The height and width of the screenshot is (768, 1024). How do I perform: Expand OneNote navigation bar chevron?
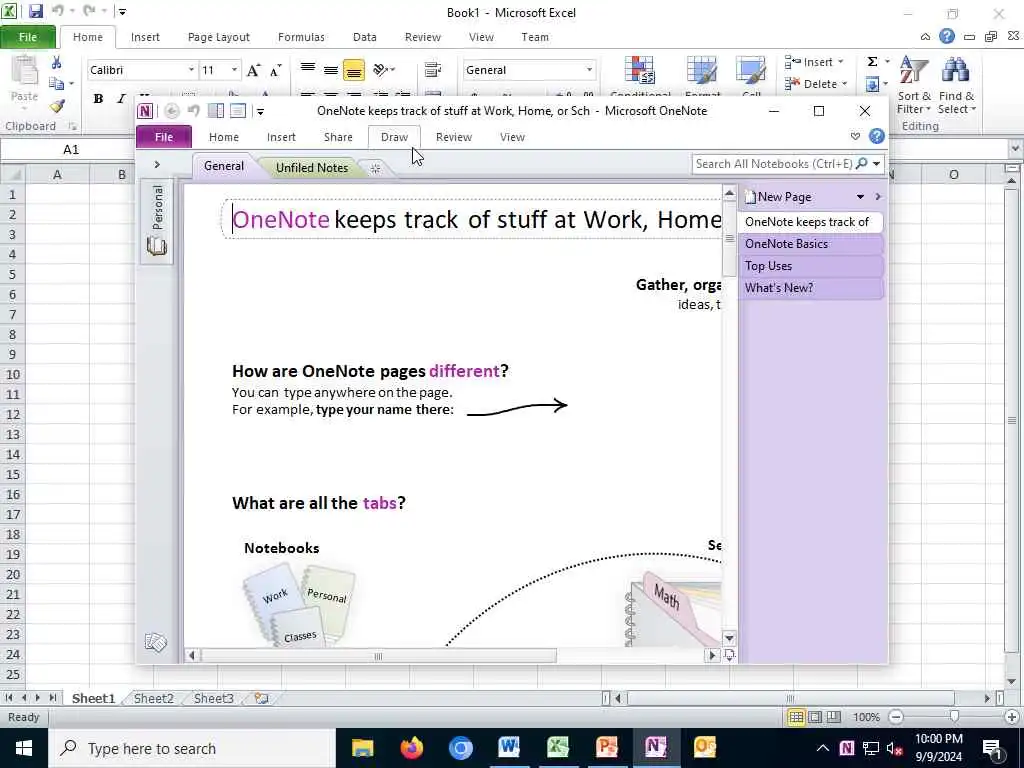pyautogui.click(x=157, y=165)
